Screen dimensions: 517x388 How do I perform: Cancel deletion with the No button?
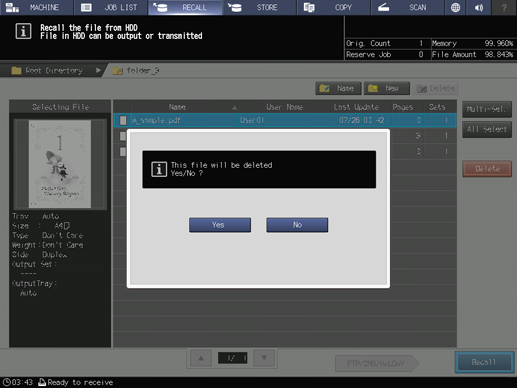click(297, 225)
